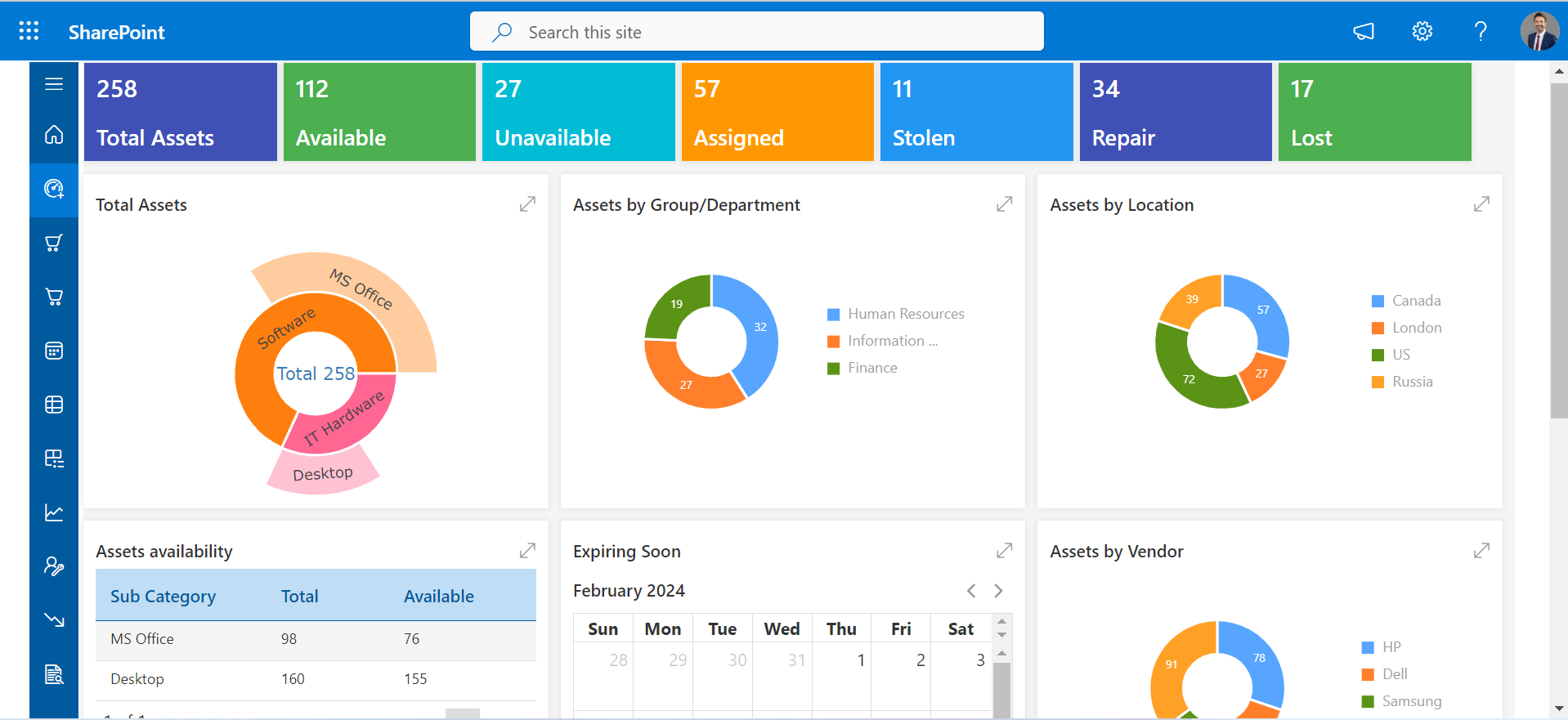Expand the Assets availability panel

(527, 550)
